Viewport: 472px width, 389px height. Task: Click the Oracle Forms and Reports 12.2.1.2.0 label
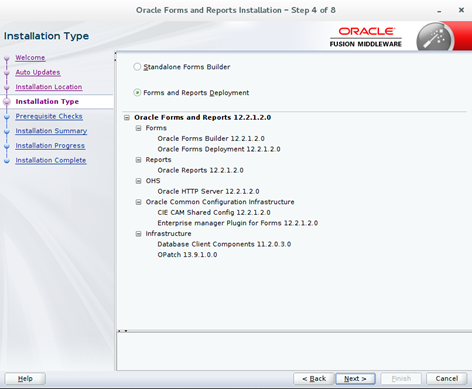click(202, 118)
